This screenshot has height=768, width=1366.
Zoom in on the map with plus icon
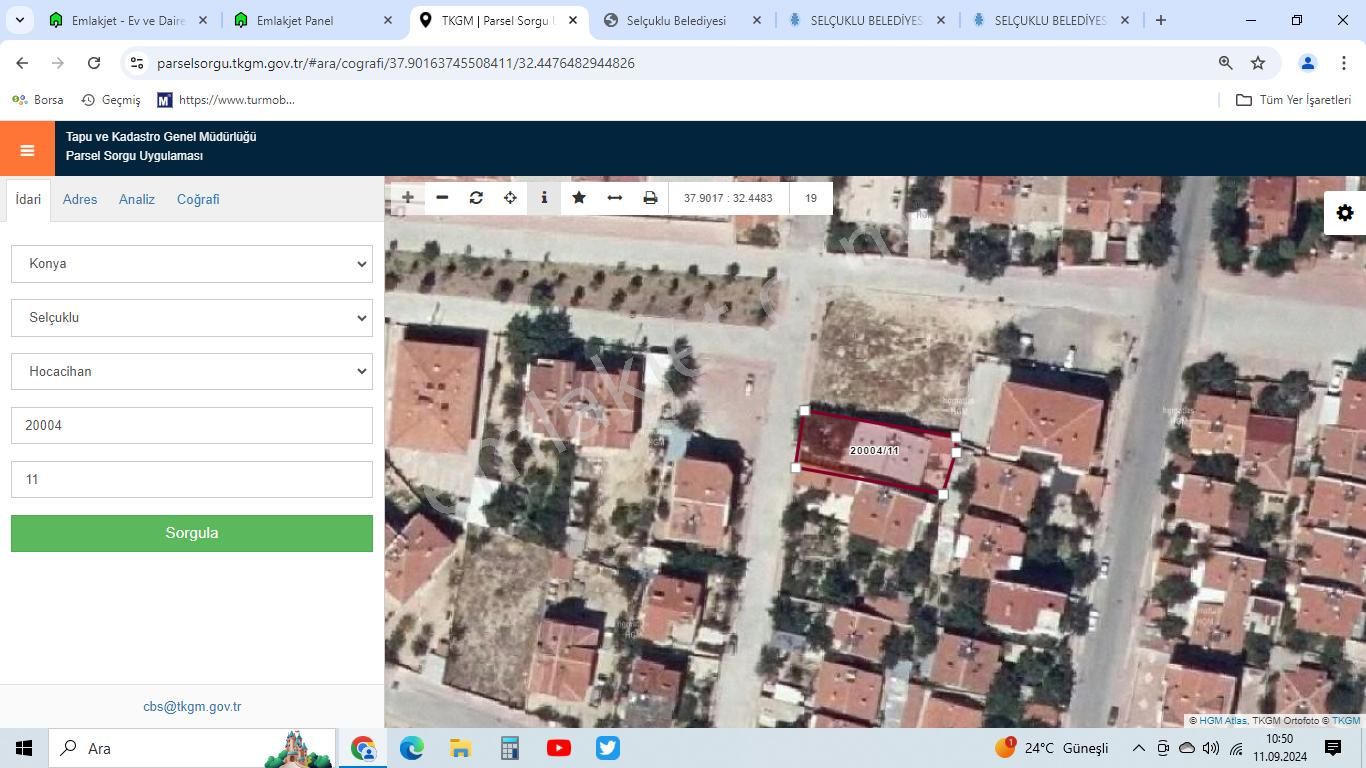[408, 198]
